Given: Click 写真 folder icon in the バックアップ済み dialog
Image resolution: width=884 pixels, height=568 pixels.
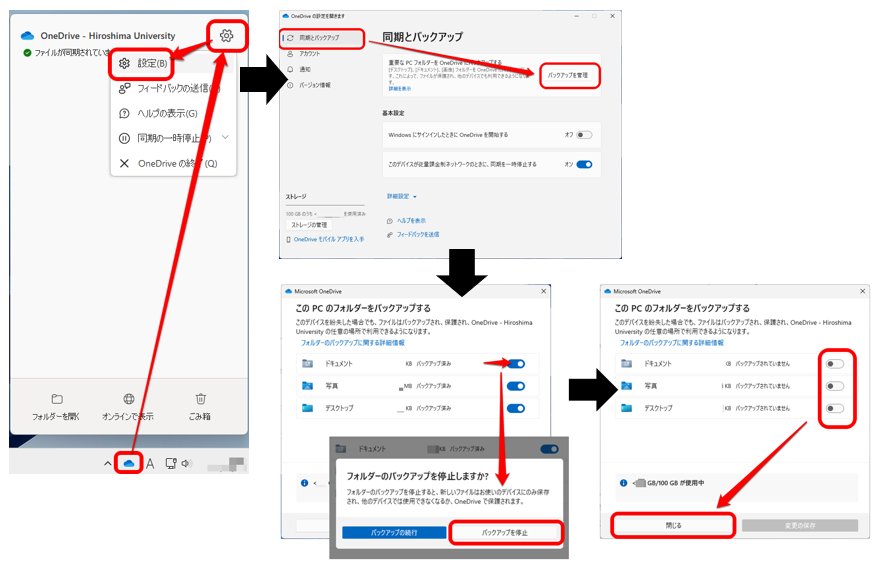Looking at the screenshot, I should (307, 386).
